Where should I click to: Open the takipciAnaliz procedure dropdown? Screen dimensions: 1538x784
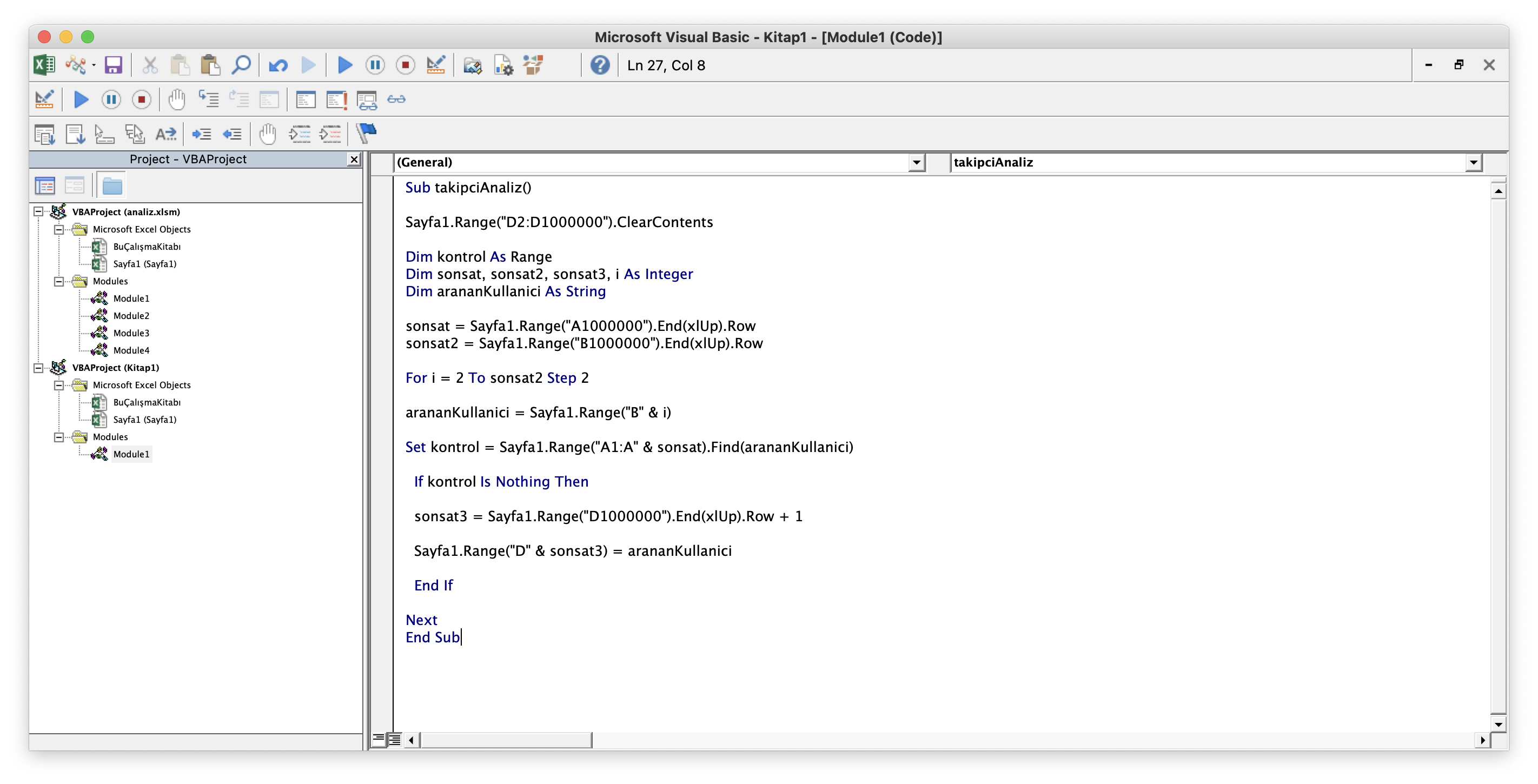point(1473,162)
